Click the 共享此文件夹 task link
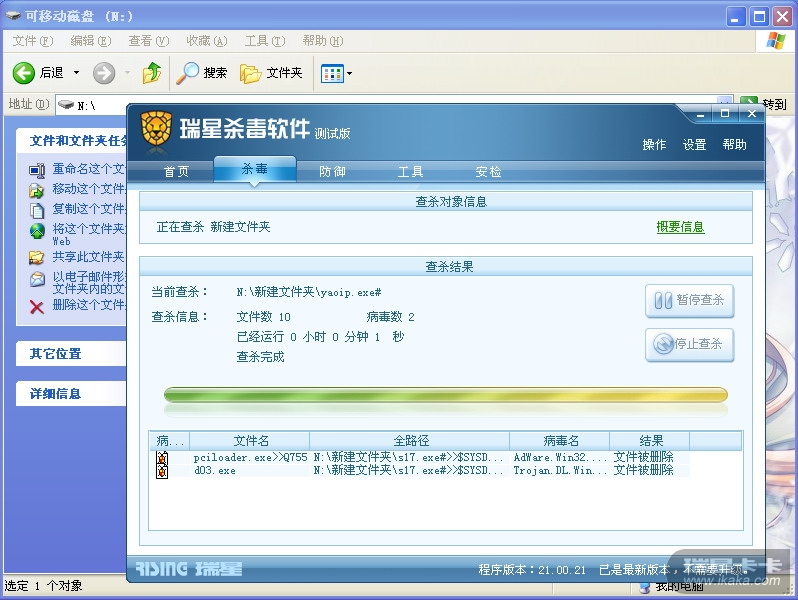Viewport: 798px width, 600px height. pos(88,256)
